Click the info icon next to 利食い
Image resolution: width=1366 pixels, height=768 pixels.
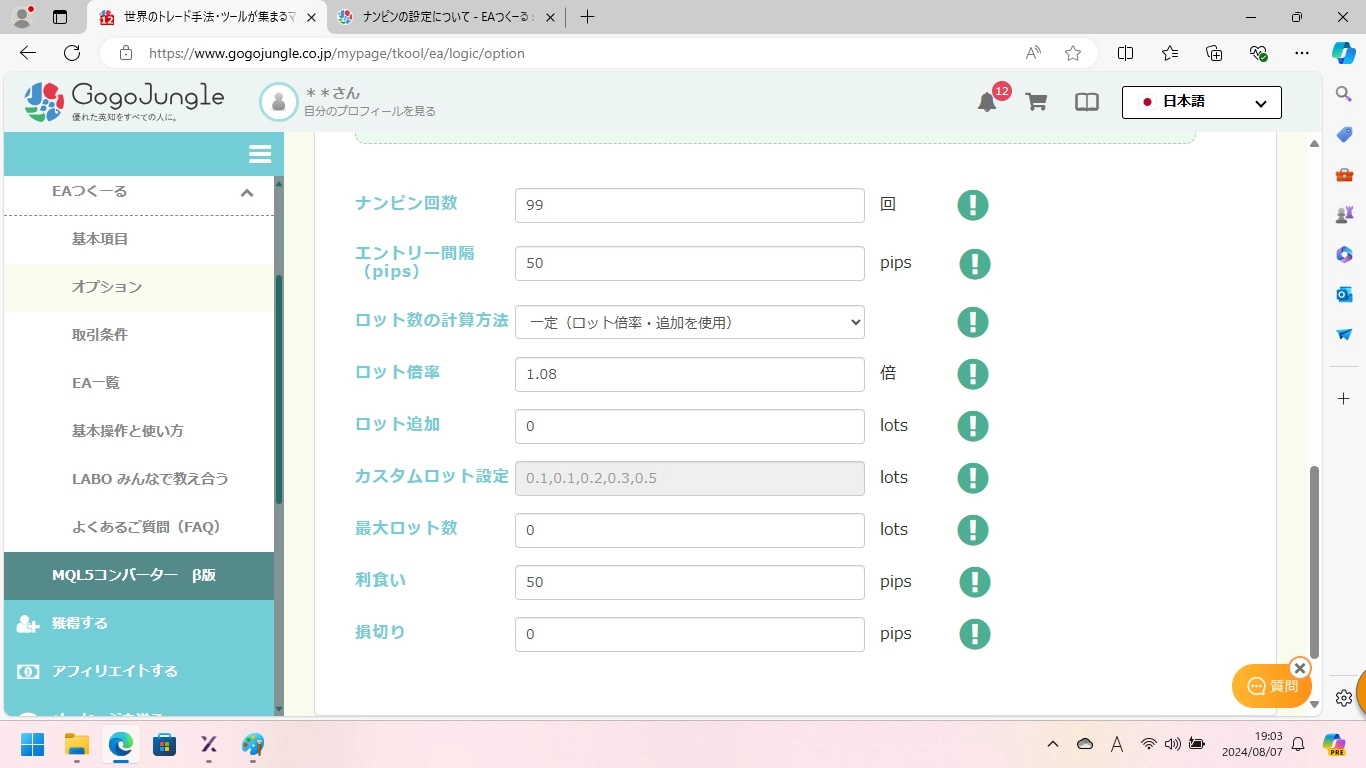pos(974,581)
